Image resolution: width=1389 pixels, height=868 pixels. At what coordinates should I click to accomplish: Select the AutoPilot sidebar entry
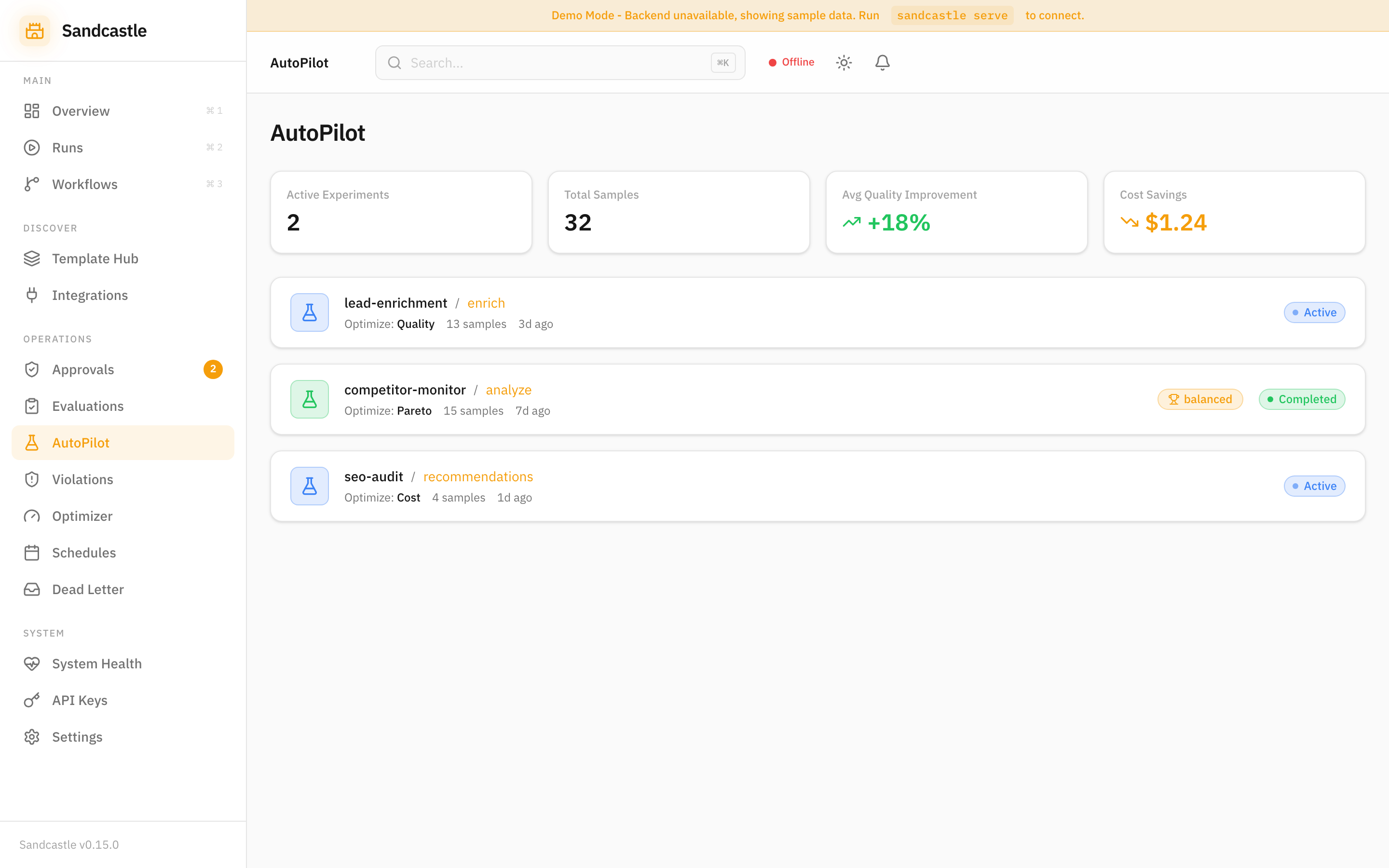coord(81,443)
